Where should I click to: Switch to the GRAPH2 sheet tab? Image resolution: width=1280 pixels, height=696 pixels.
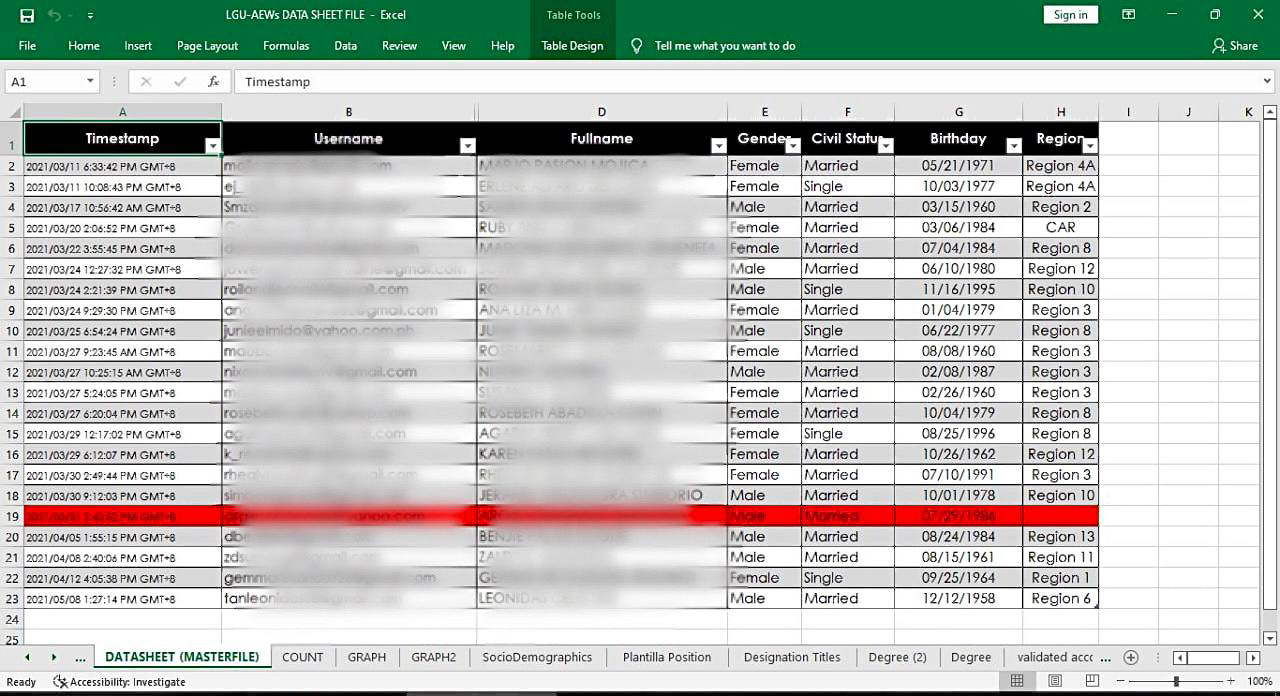point(434,657)
